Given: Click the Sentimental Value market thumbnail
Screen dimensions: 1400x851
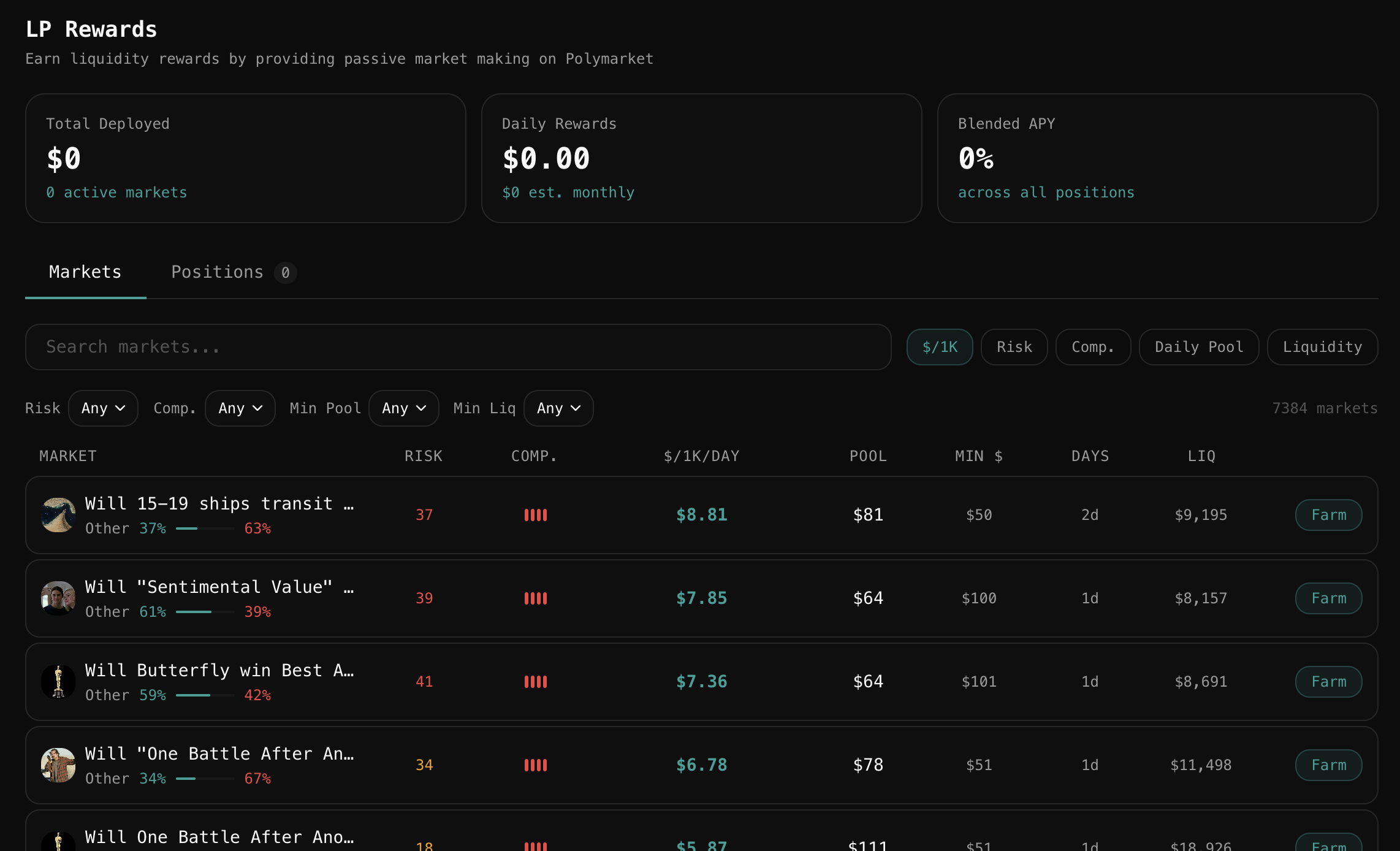Looking at the screenshot, I should point(58,598).
